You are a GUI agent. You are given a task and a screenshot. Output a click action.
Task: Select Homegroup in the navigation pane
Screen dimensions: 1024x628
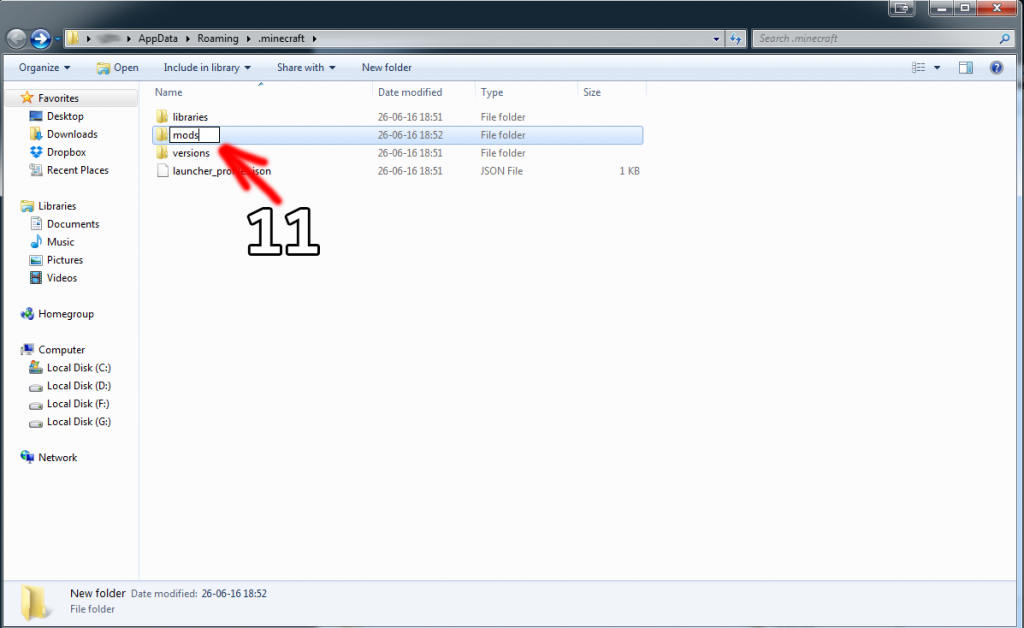[x=66, y=313]
